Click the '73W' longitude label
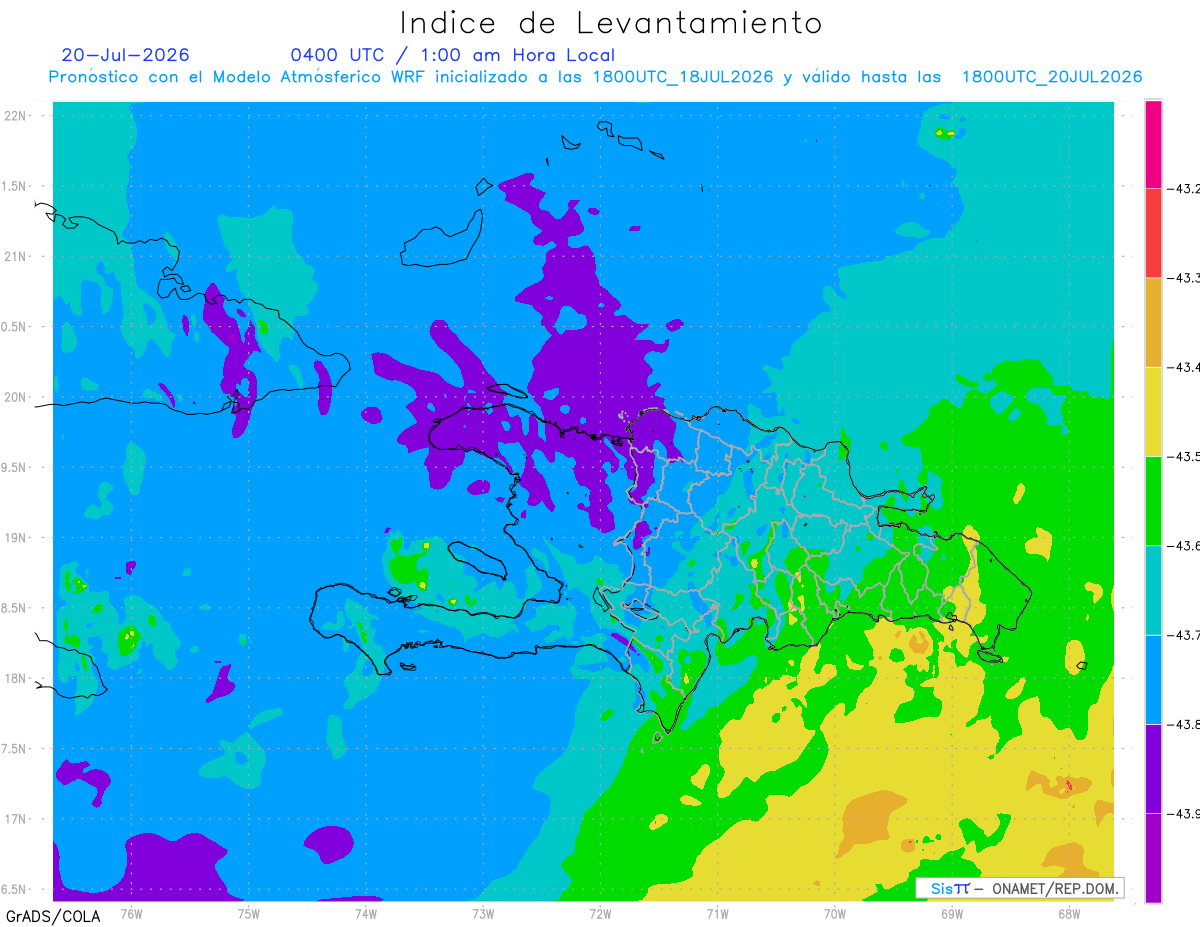Viewport: 1200px width, 927px height. 483,913
